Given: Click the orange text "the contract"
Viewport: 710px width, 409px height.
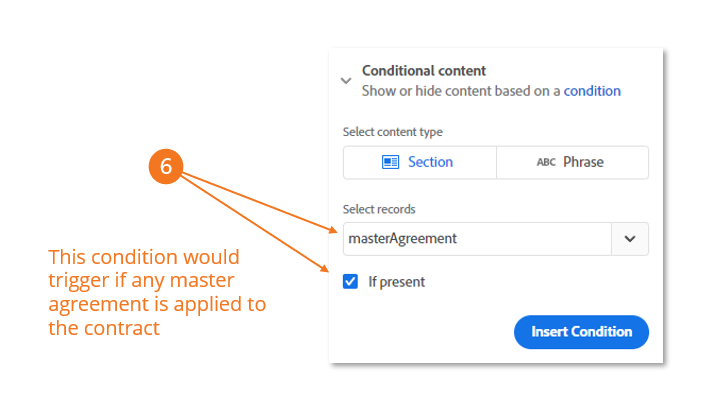Looking at the screenshot, I should point(104,327).
